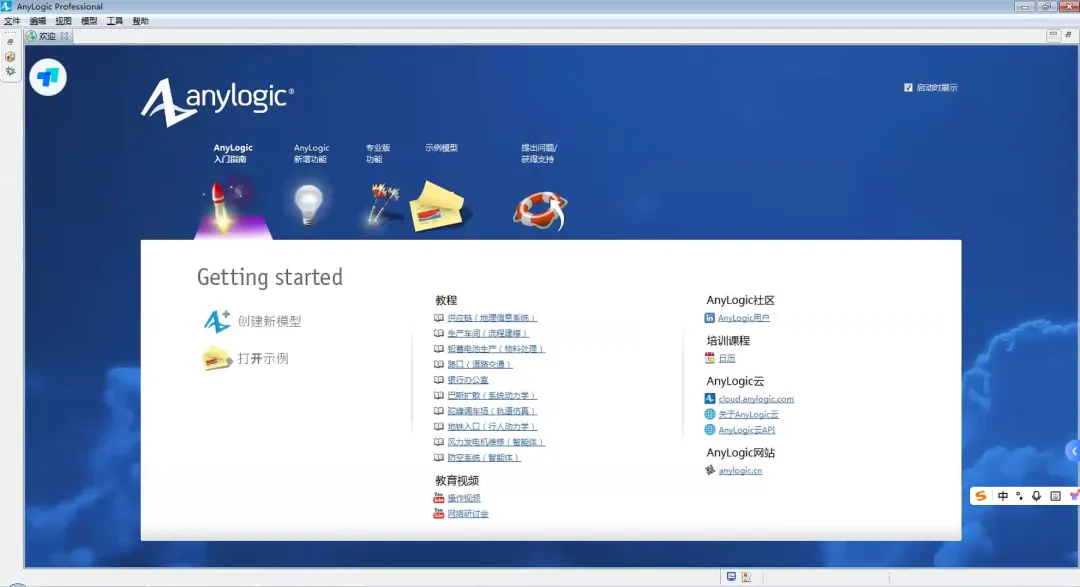Maximize the Welcome view with top-right button
The width and height of the screenshot is (1080, 587).
(1068, 34)
